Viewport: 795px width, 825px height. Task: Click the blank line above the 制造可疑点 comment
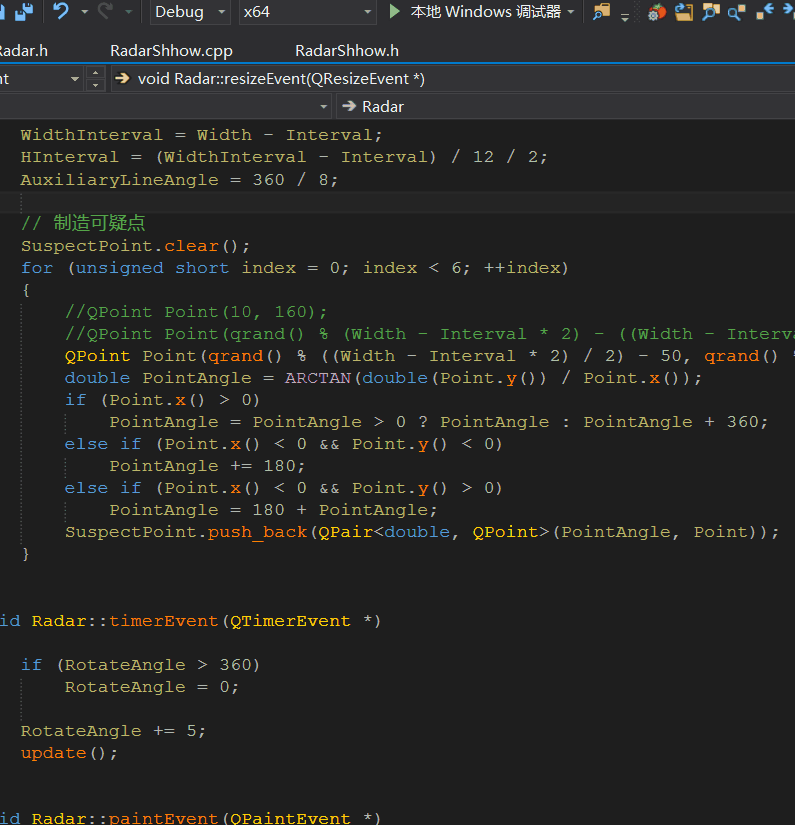pos(397,202)
